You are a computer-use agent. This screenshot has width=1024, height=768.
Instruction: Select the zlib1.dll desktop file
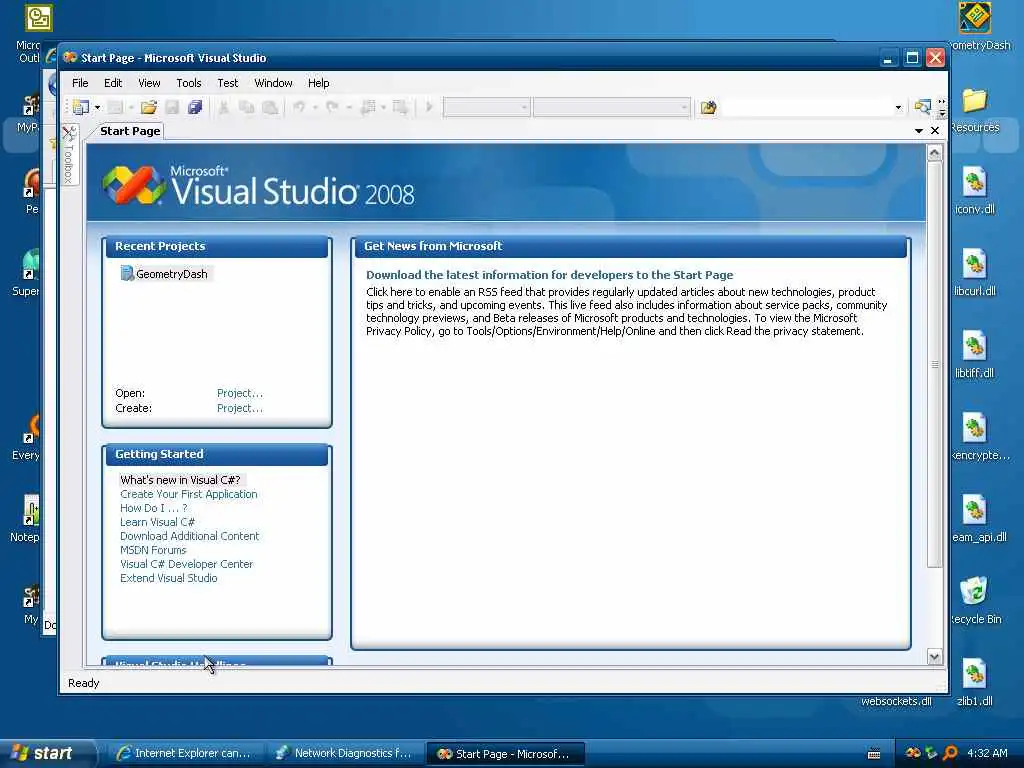coord(974,683)
